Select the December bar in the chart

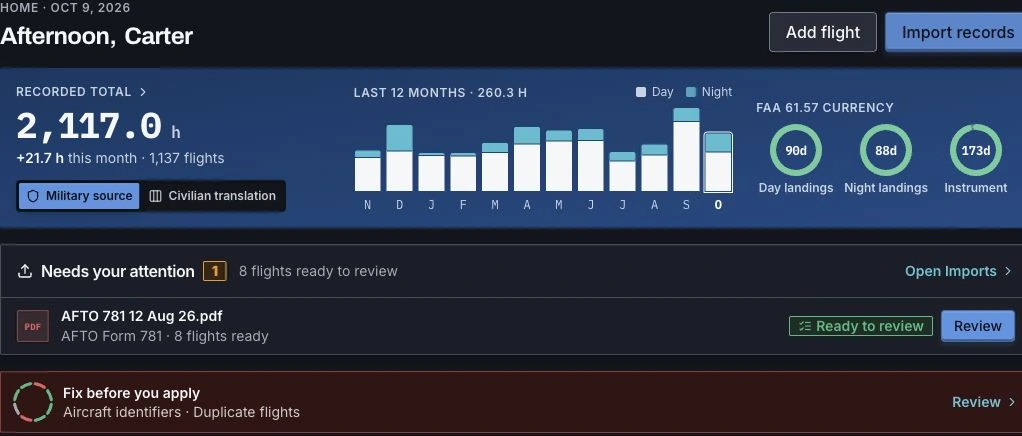click(x=400, y=158)
